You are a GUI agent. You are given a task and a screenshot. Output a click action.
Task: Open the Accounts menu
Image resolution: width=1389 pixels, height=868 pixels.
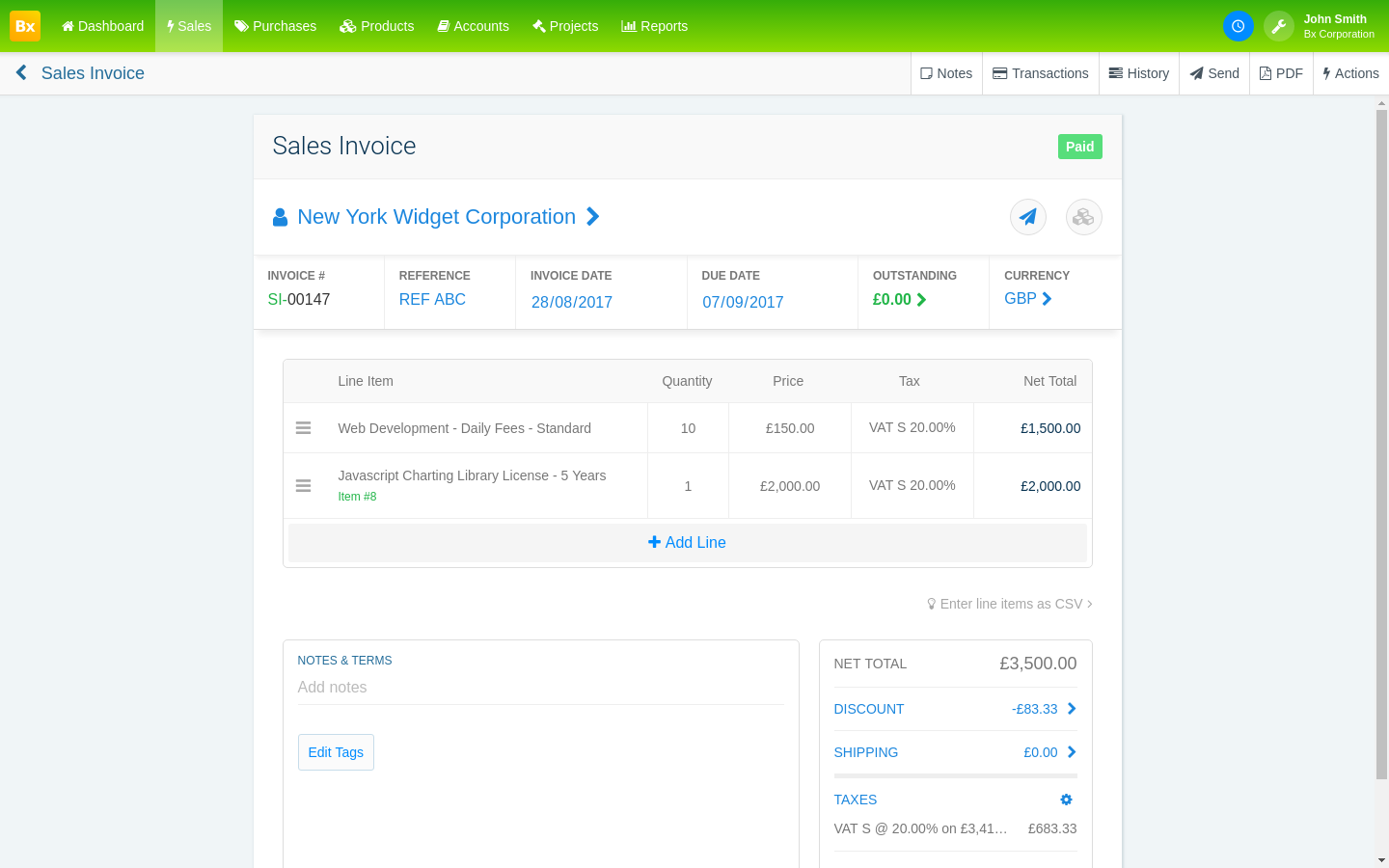click(474, 26)
